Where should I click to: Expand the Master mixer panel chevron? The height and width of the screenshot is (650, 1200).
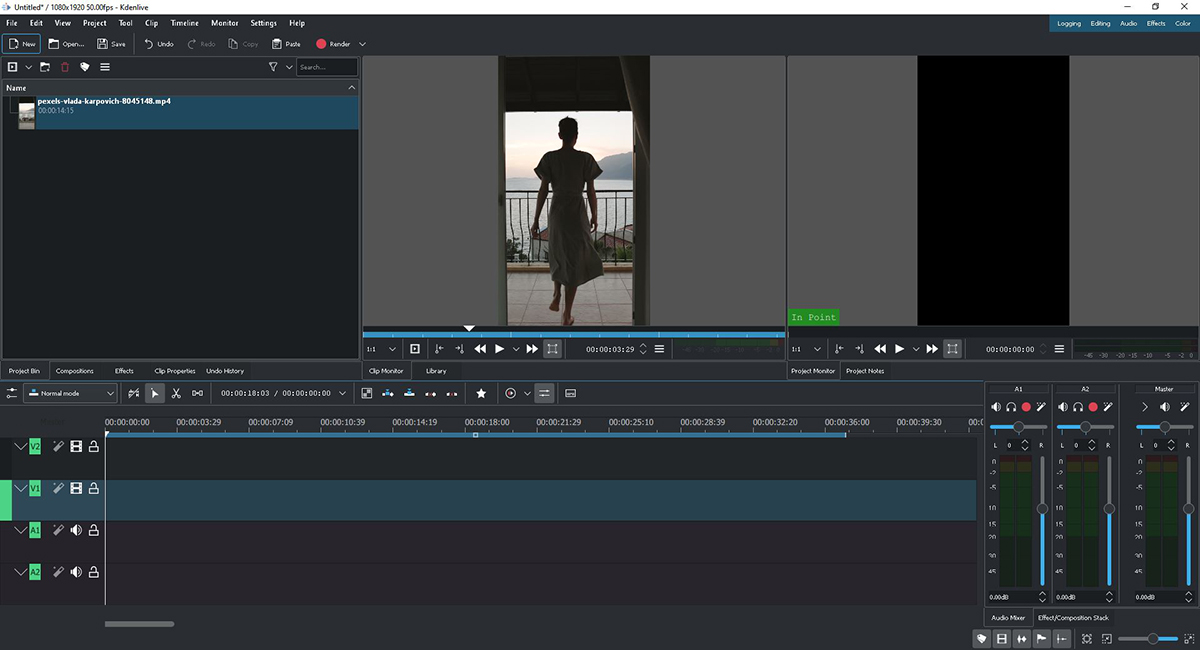[1145, 407]
